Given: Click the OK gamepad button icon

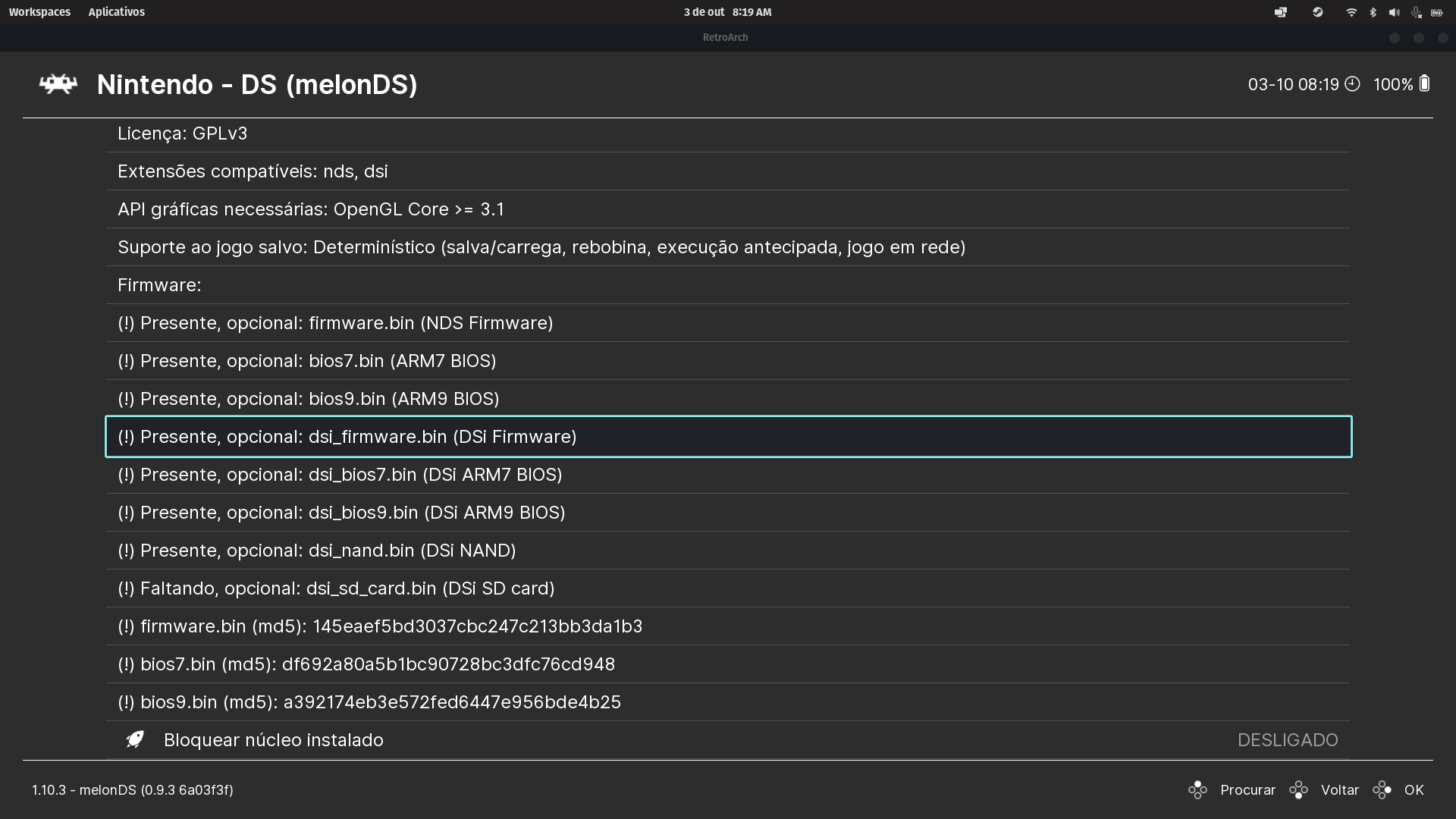Looking at the screenshot, I should (x=1382, y=790).
